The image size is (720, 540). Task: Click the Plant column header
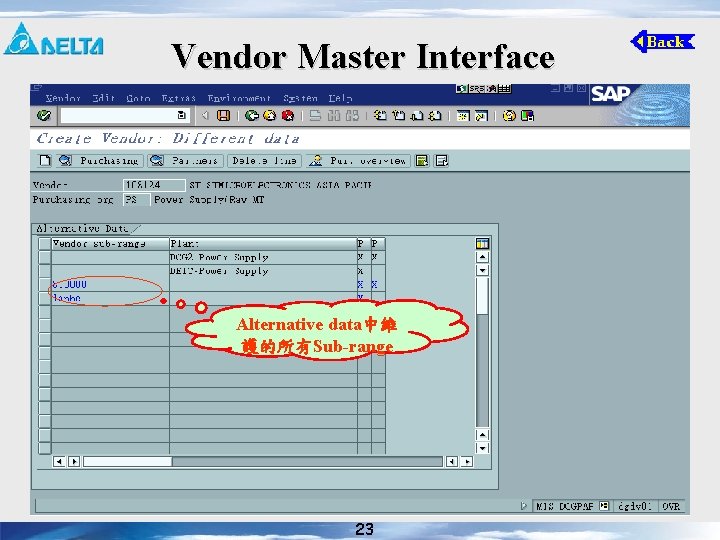[x=263, y=243]
